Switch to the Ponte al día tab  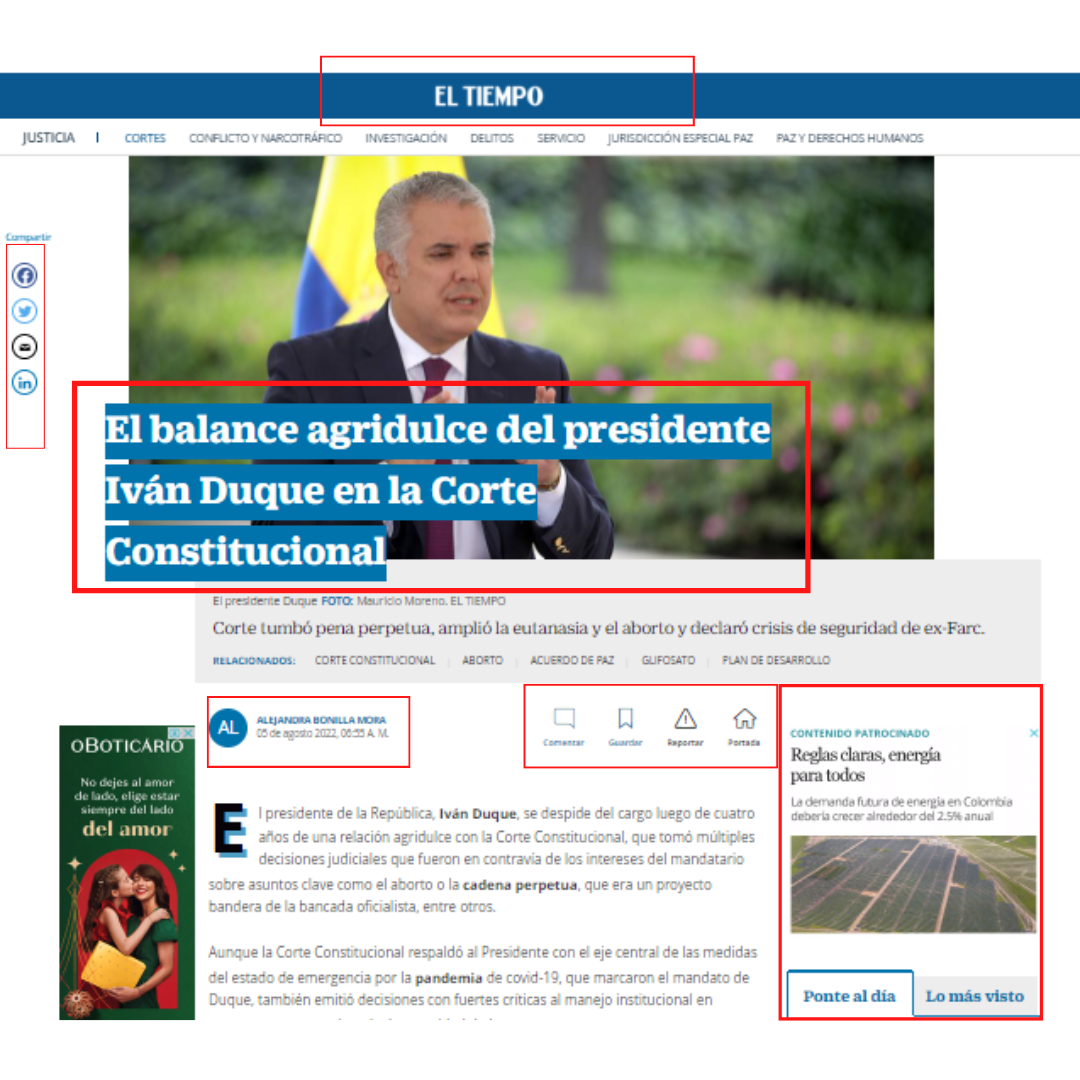pyautogui.click(x=850, y=995)
